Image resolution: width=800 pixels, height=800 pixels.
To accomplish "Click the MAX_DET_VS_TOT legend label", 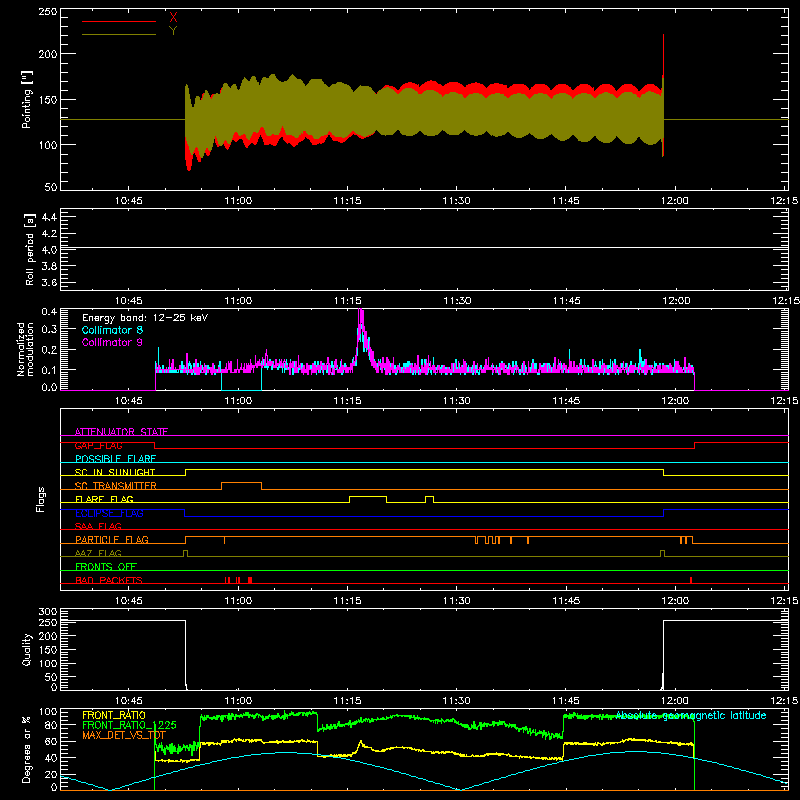I will coord(124,735).
